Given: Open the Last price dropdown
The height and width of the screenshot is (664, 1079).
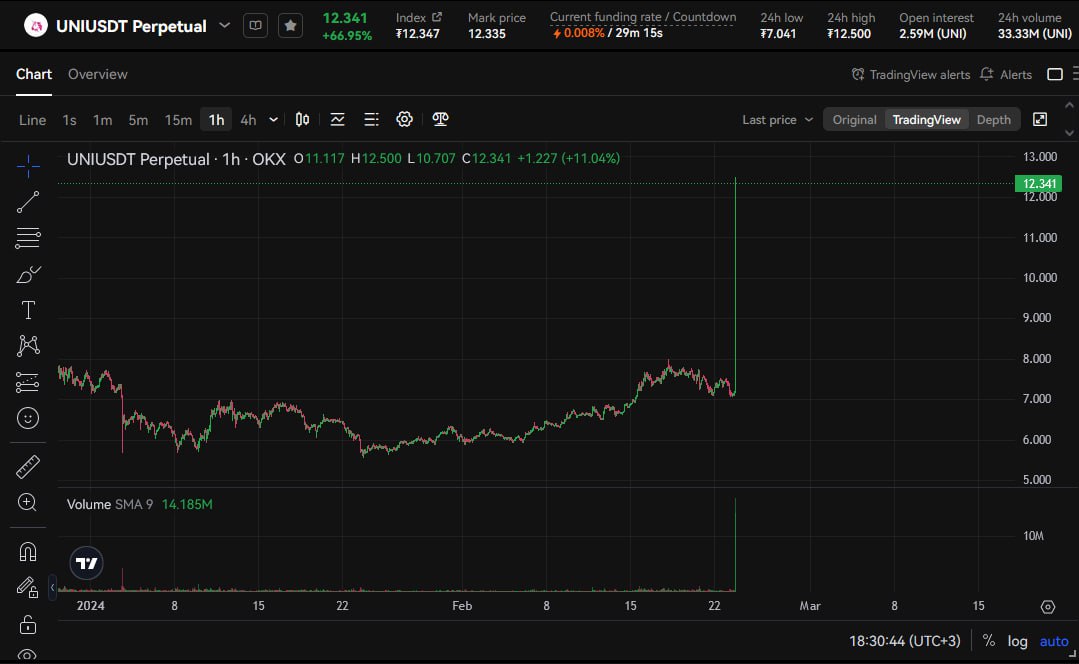Looking at the screenshot, I should click(x=778, y=120).
